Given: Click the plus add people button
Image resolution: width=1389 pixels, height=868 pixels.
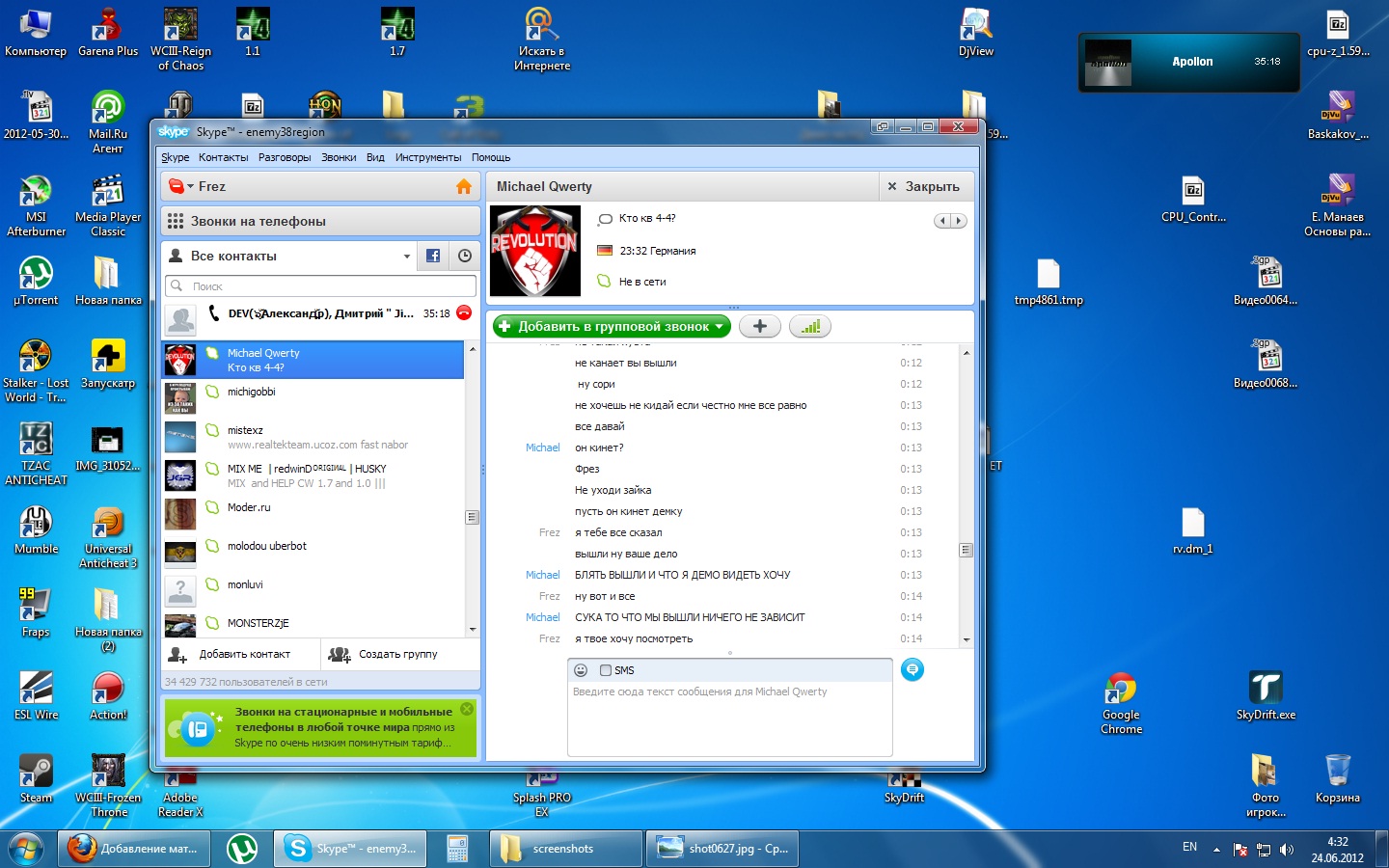Looking at the screenshot, I should pyautogui.click(x=760, y=326).
